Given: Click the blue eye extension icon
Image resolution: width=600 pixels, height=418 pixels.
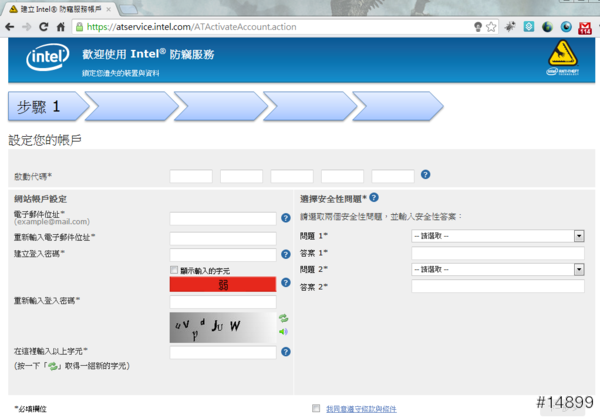Looking at the screenshot, I should (566, 27).
